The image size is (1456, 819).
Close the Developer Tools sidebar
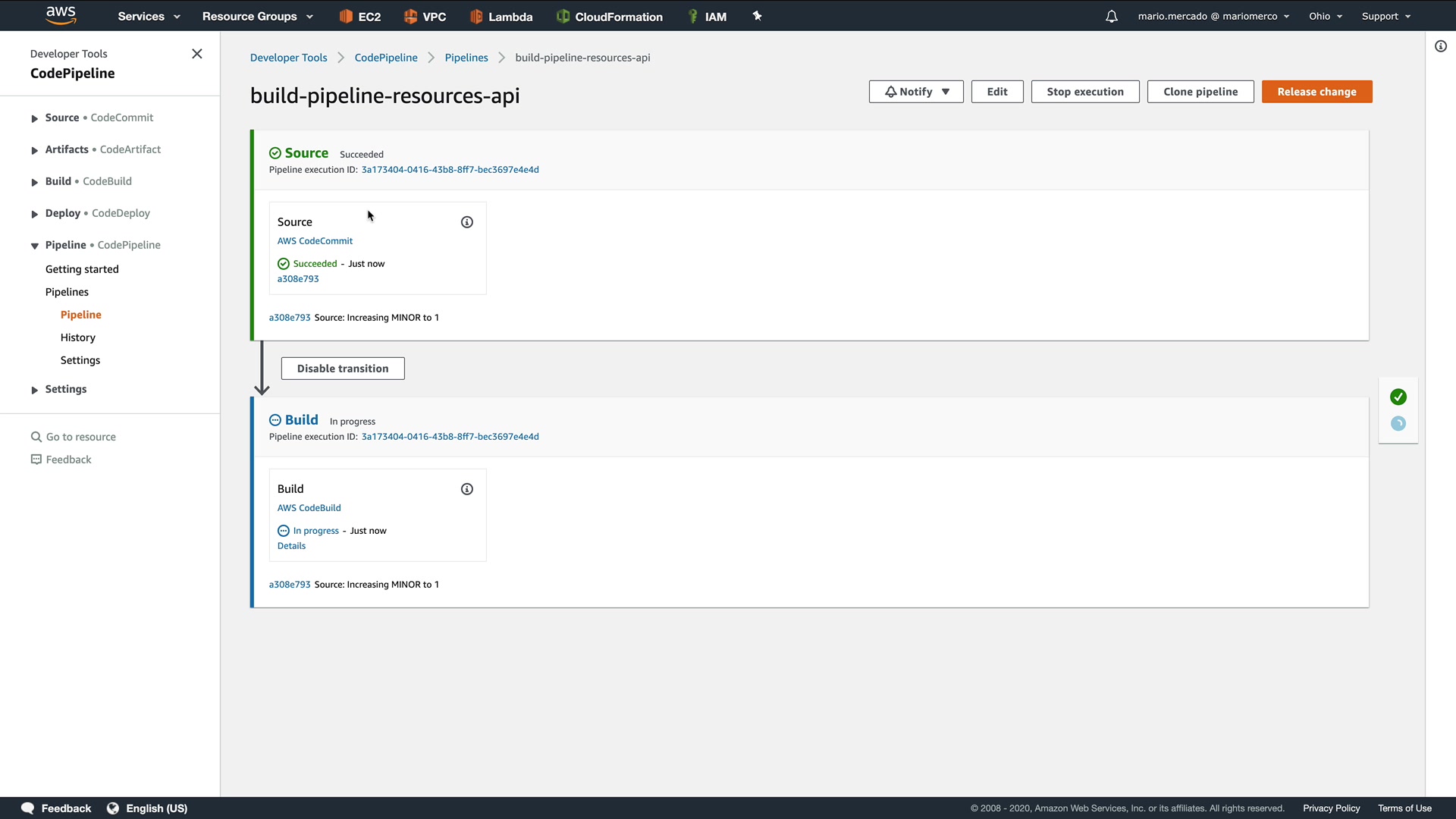coord(197,54)
